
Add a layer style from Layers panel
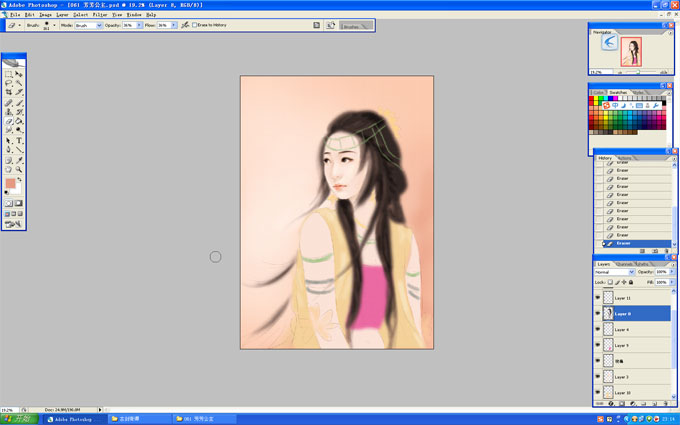click(x=611, y=403)
